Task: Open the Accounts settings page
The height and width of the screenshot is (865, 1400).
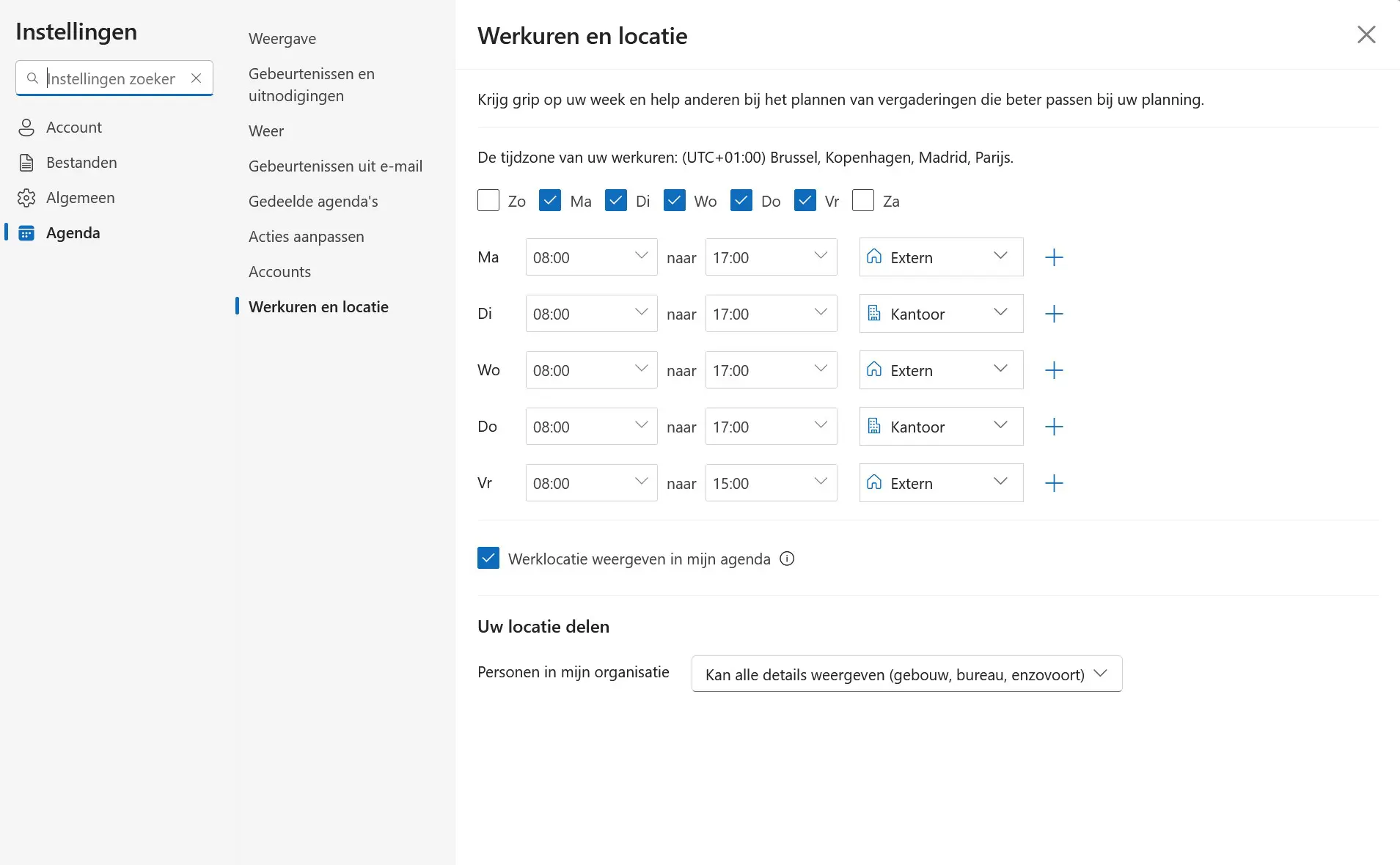Action: pos(279,272)
